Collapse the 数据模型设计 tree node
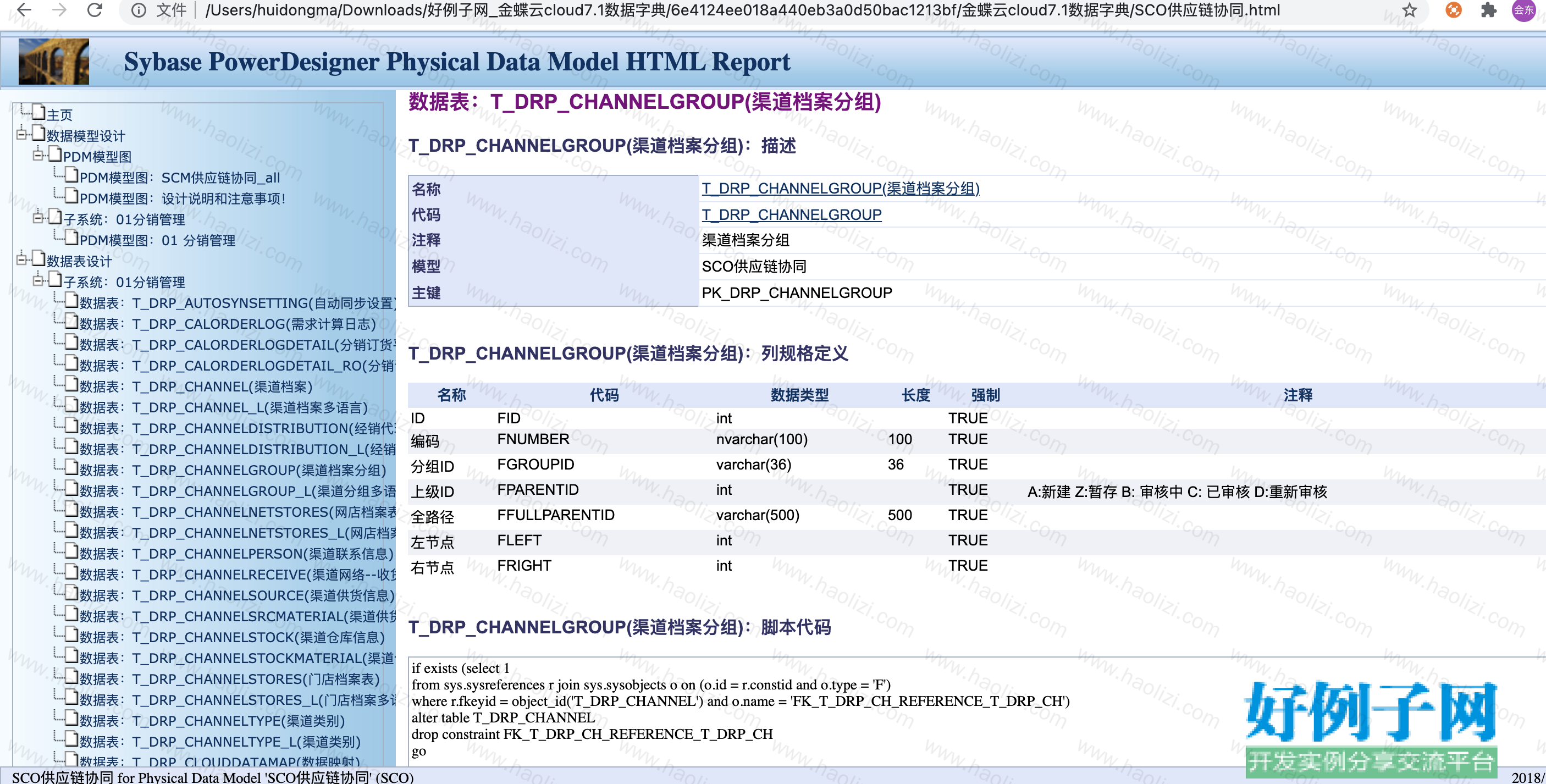The image size is (1546, 784). [x=21, y=134]
